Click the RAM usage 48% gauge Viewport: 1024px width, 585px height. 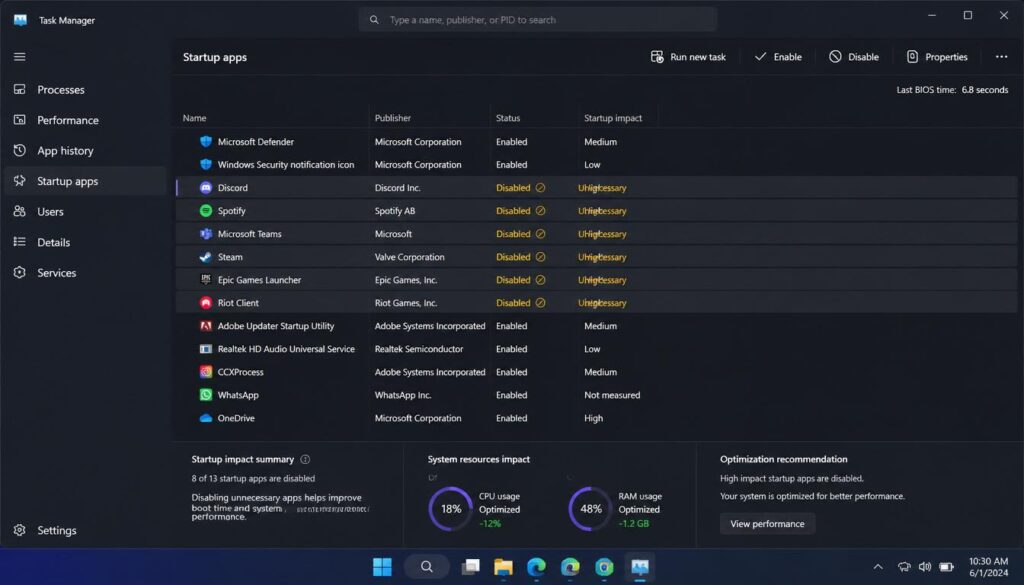590,509
